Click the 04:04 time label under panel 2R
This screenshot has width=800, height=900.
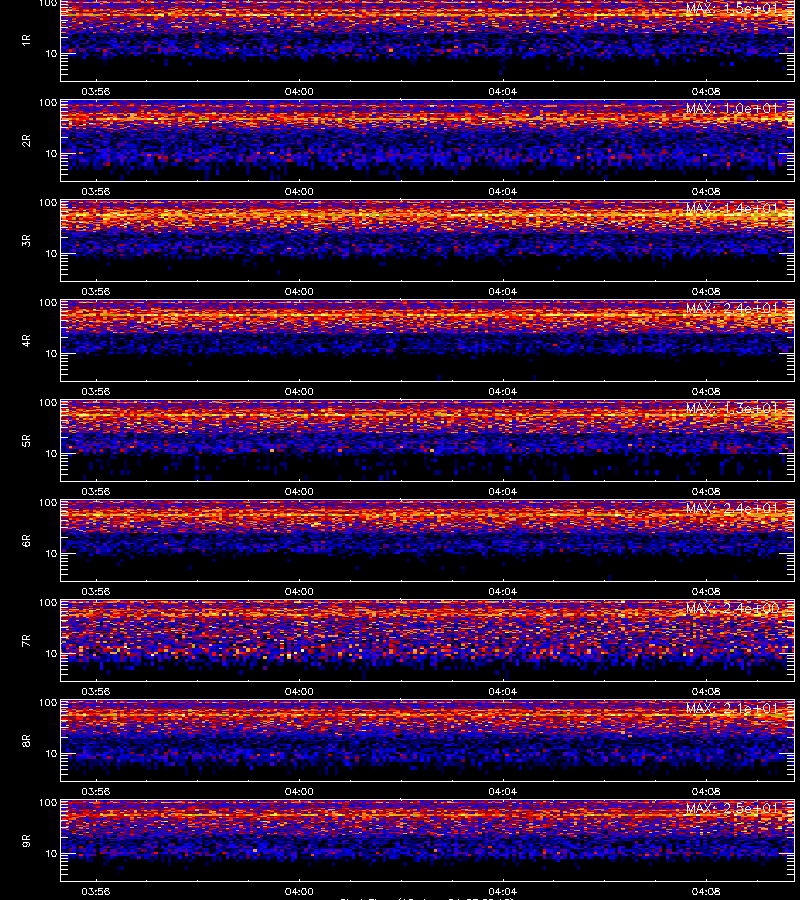click(502, 191)
